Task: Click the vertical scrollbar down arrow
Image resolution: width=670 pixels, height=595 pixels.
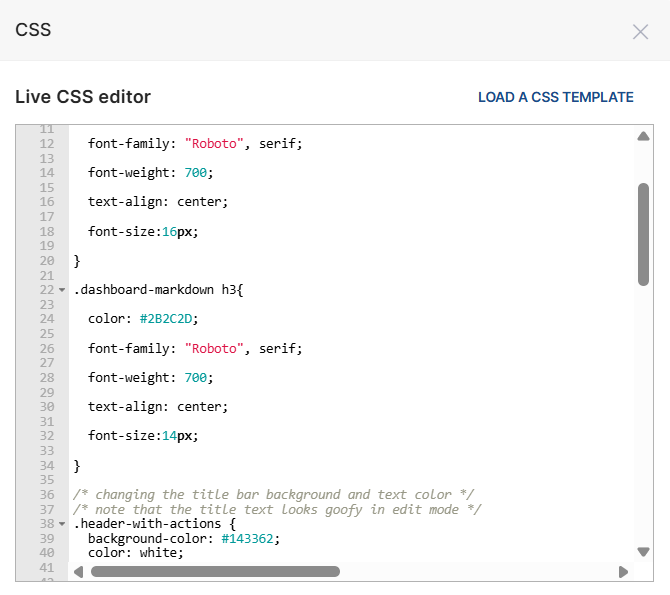Action: pos(643,551)
